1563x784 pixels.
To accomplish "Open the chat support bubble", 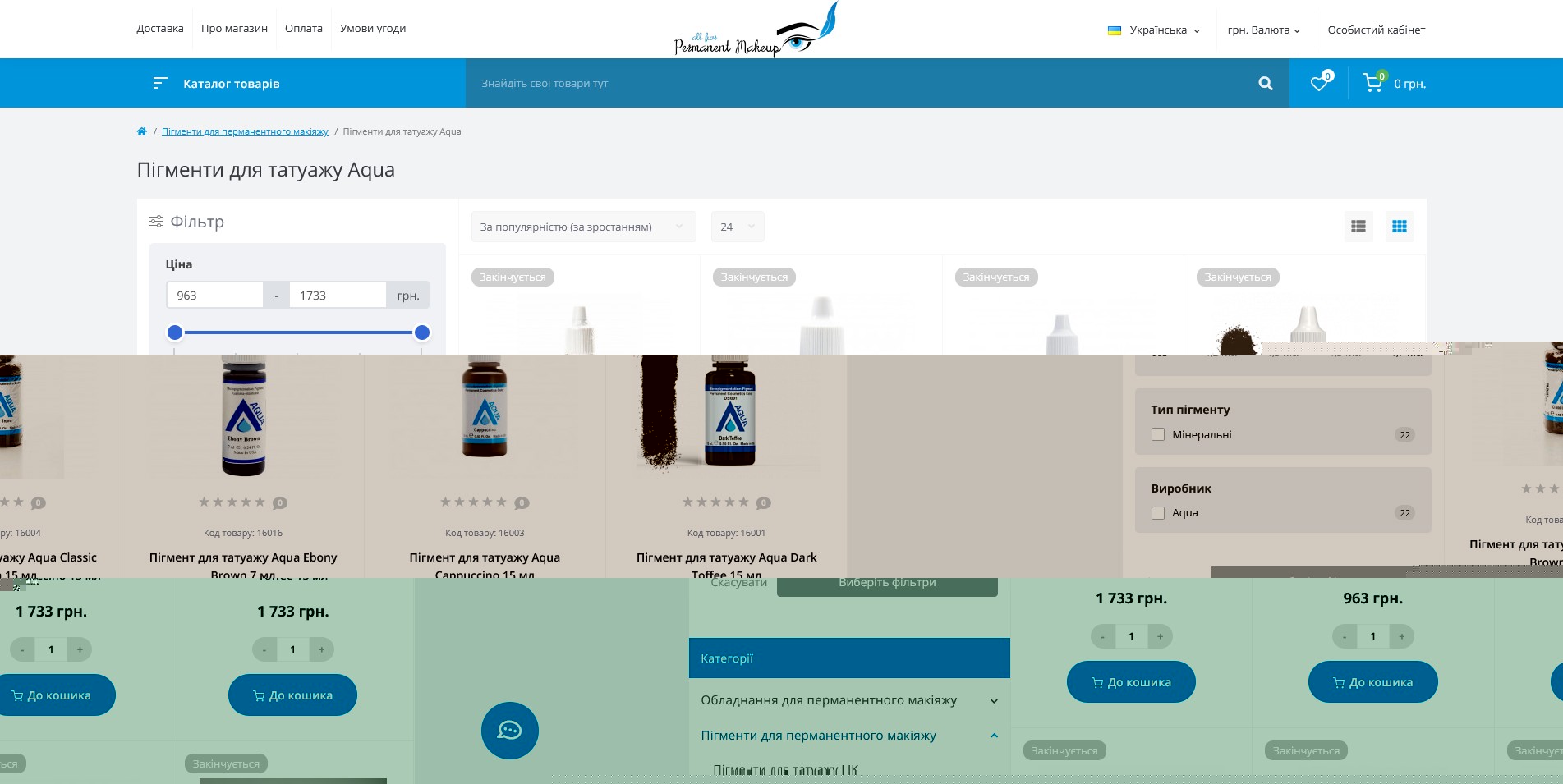I will point(510,731).
